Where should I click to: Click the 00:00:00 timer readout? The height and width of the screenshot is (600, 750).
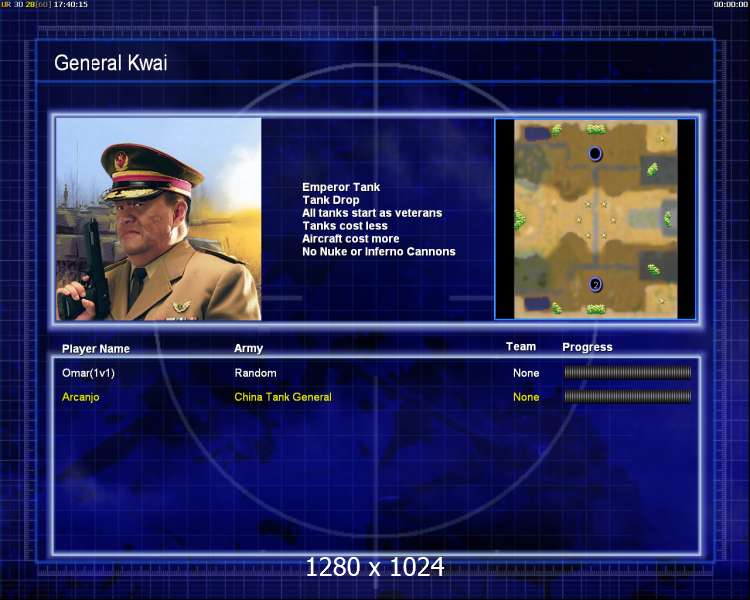pyautogui.click(x=730, y=4)
